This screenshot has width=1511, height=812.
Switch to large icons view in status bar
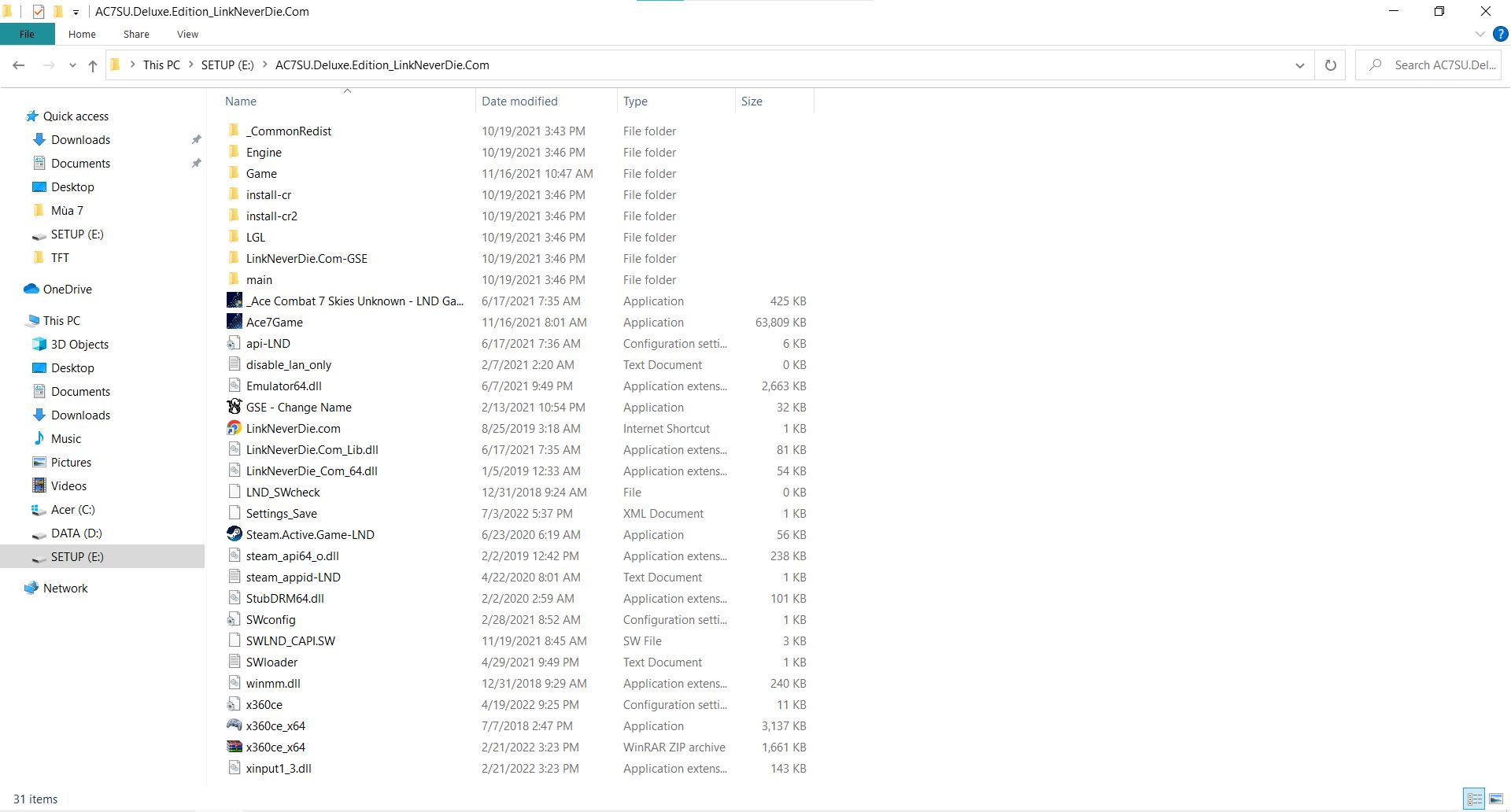point(1495,799)
